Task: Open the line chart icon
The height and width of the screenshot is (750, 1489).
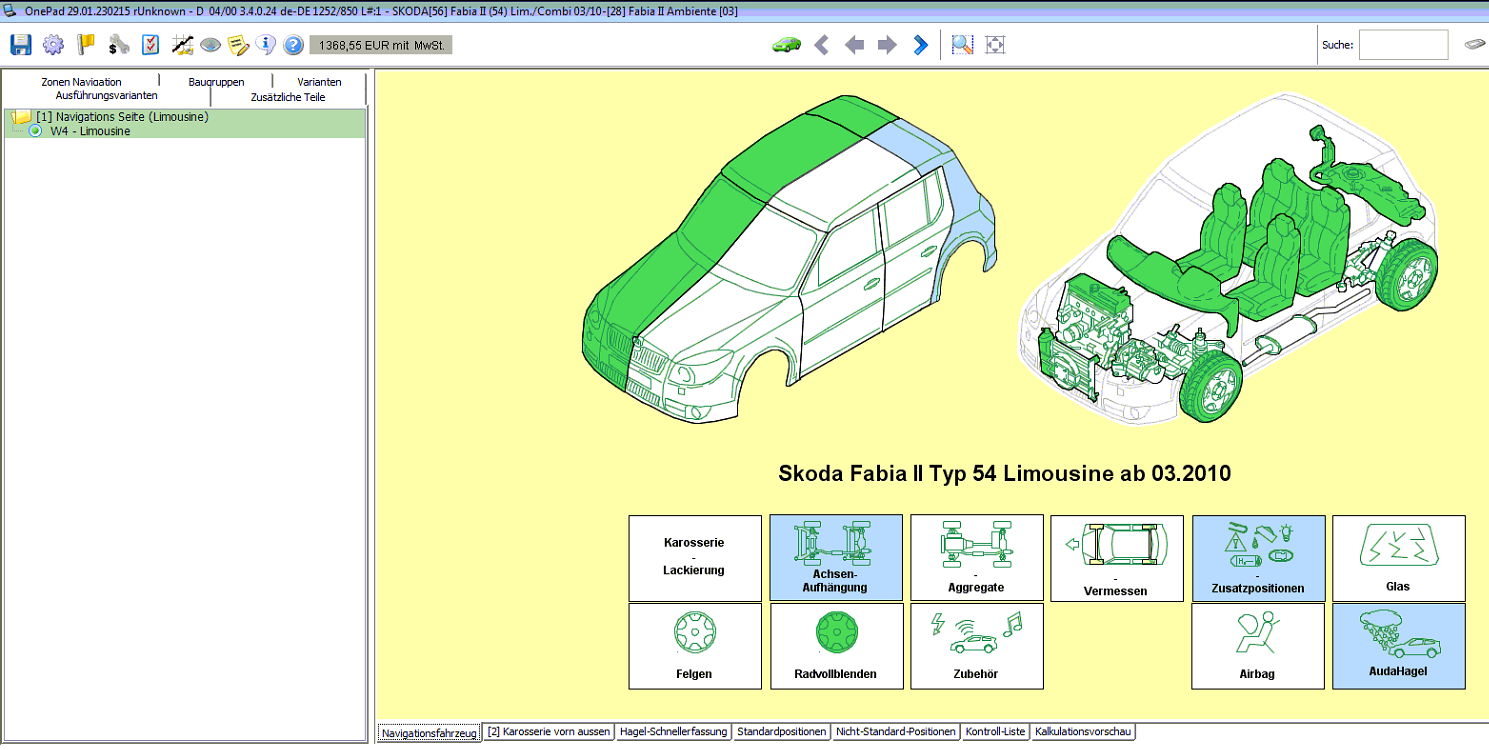Action: 182,44
